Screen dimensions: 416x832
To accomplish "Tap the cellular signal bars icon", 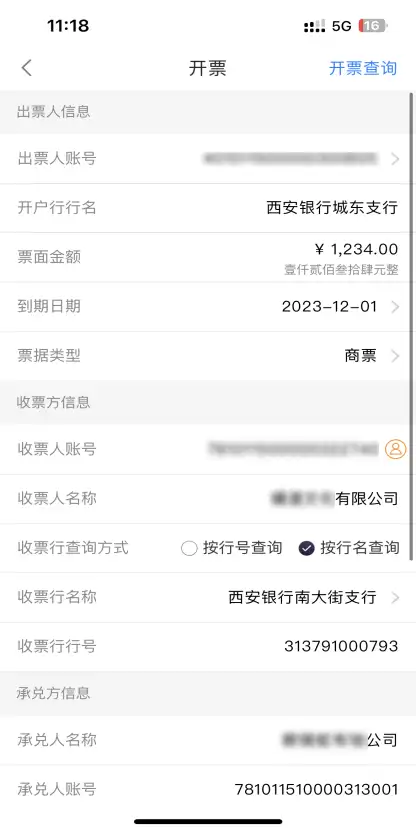I will click(315, 26).
